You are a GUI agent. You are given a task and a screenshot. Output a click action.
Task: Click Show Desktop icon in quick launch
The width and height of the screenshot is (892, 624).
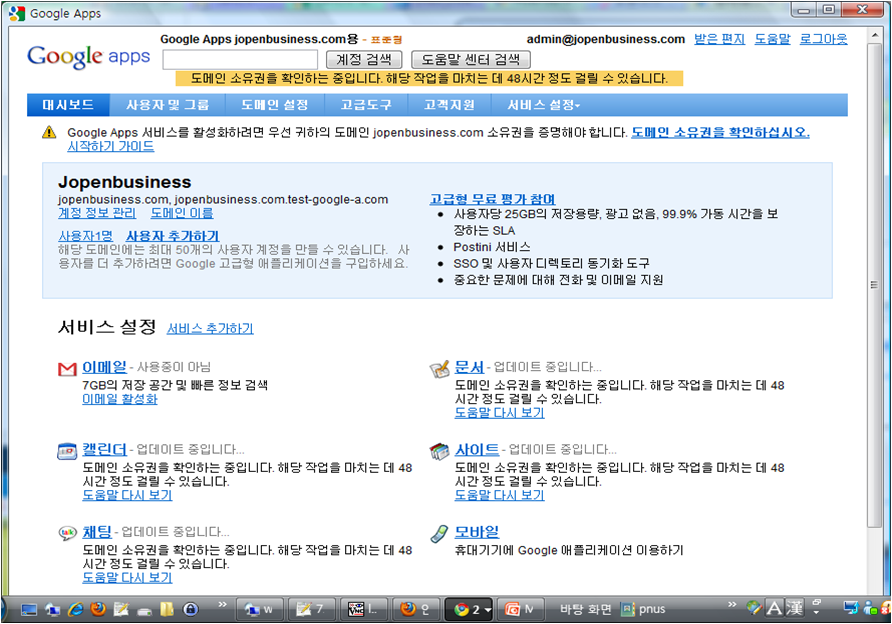[x=28, y=610]
